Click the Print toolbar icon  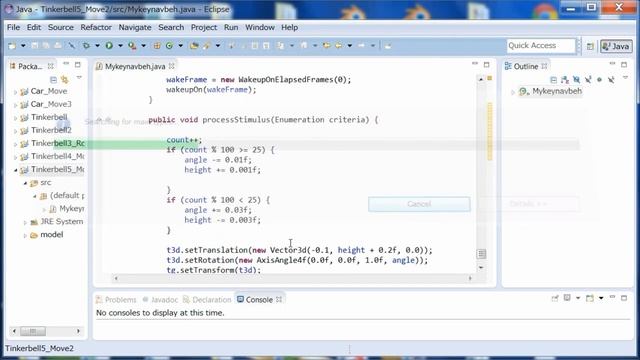point(58,46)
